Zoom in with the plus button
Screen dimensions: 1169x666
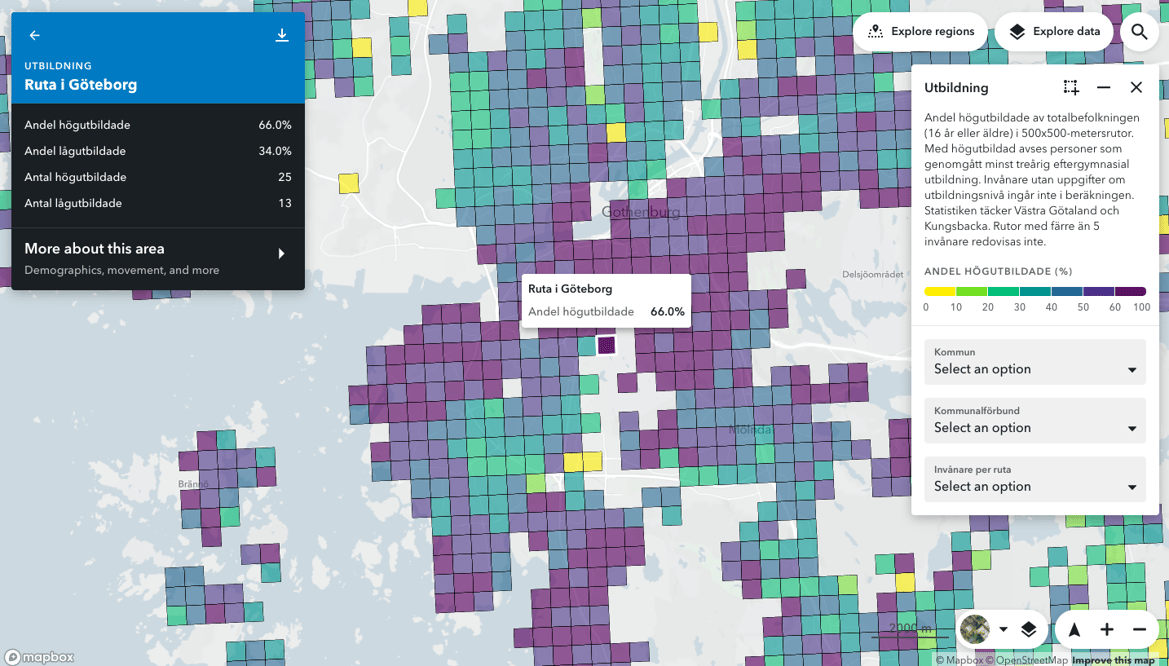coord(1107,629)
